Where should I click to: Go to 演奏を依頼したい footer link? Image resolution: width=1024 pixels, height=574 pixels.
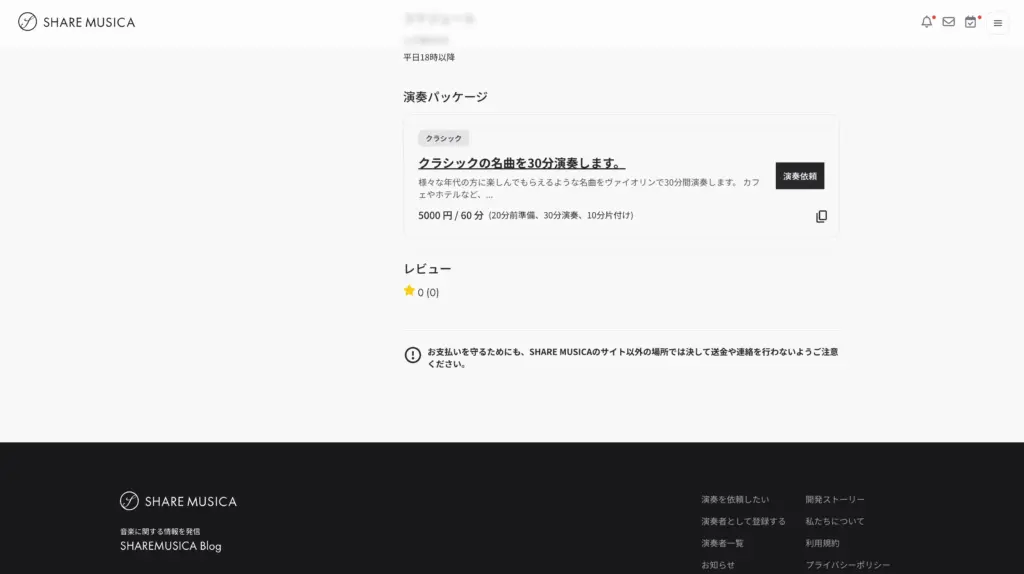coord(735,499)
